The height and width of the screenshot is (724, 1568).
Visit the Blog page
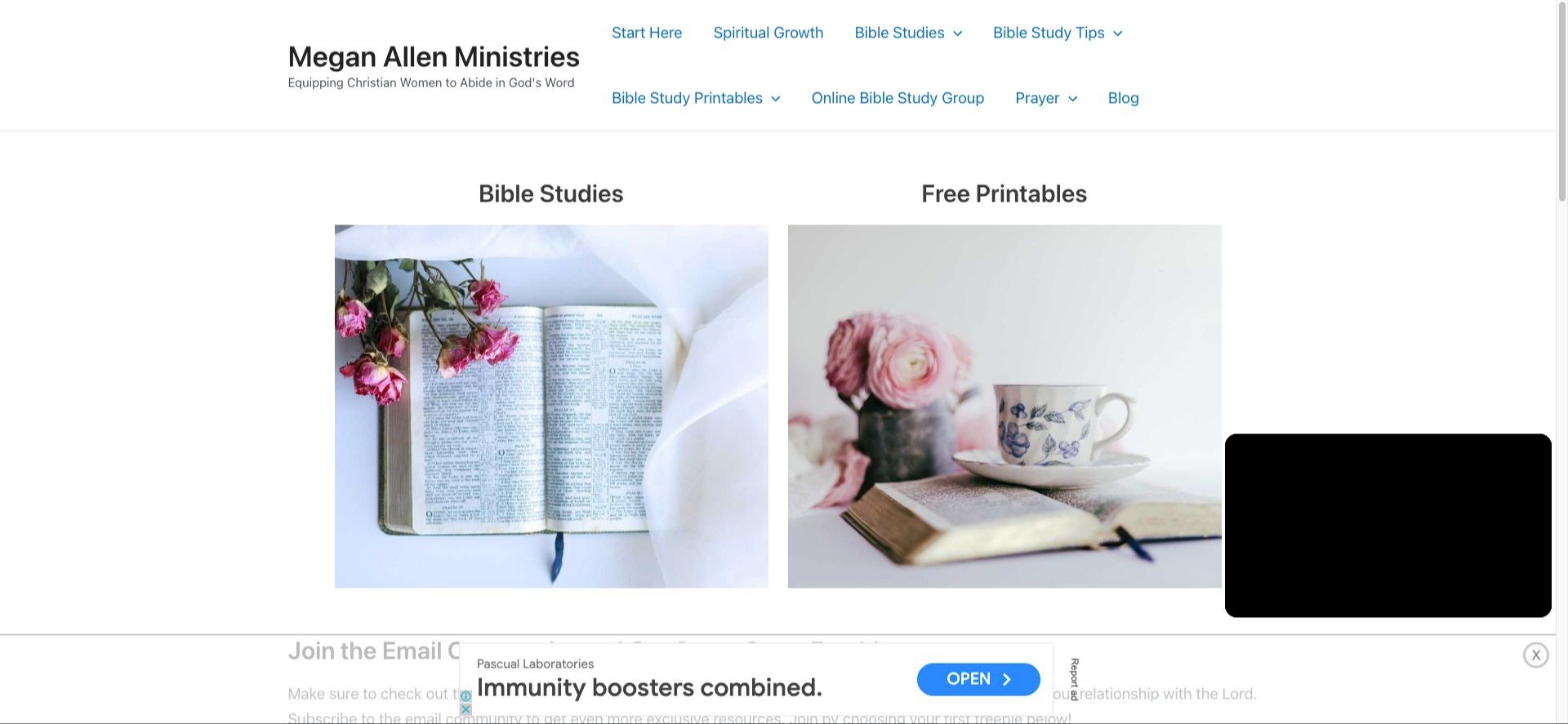[x=1123, y=98]
